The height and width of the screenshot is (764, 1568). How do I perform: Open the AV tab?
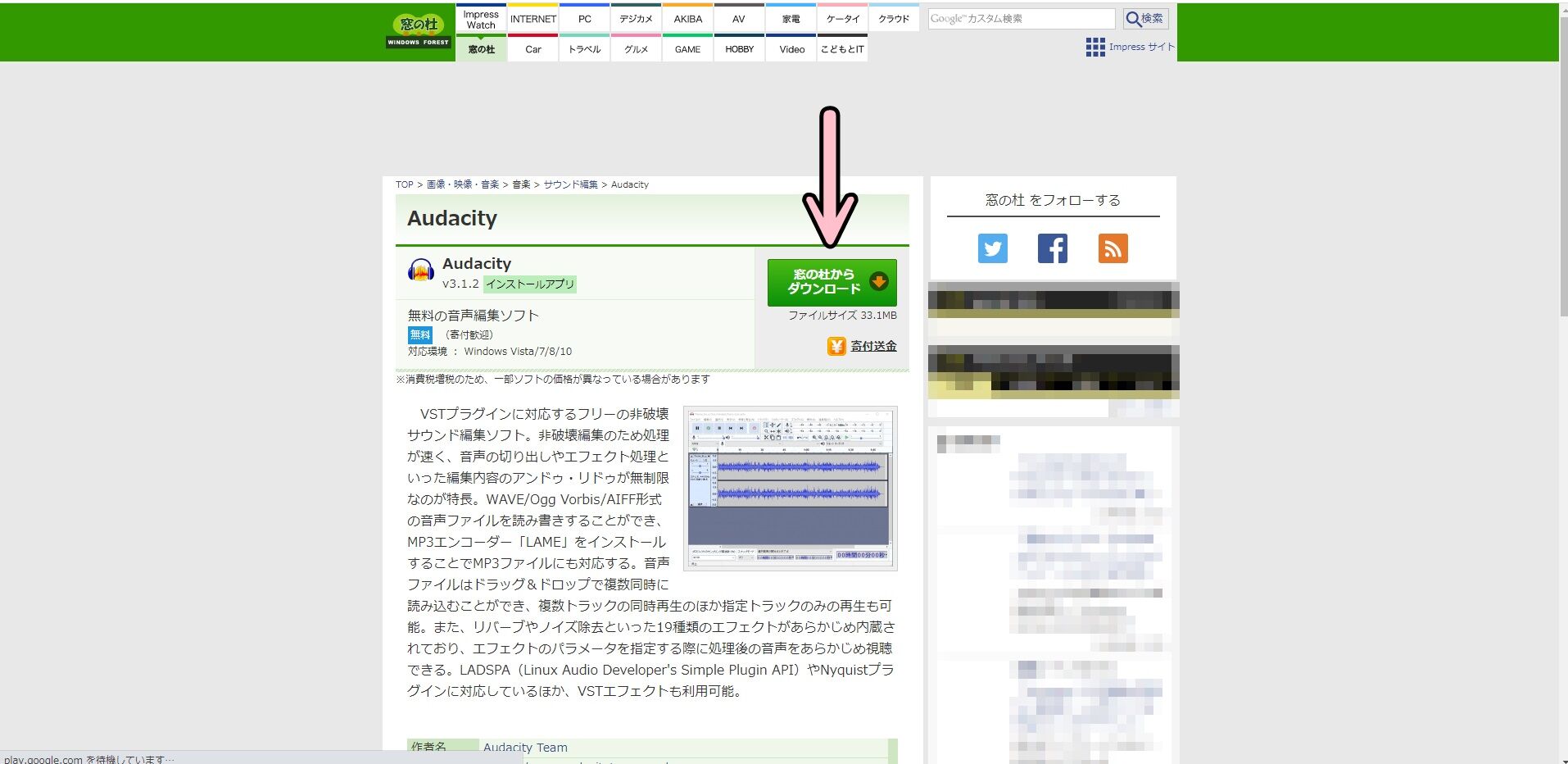tap(739, 20)
